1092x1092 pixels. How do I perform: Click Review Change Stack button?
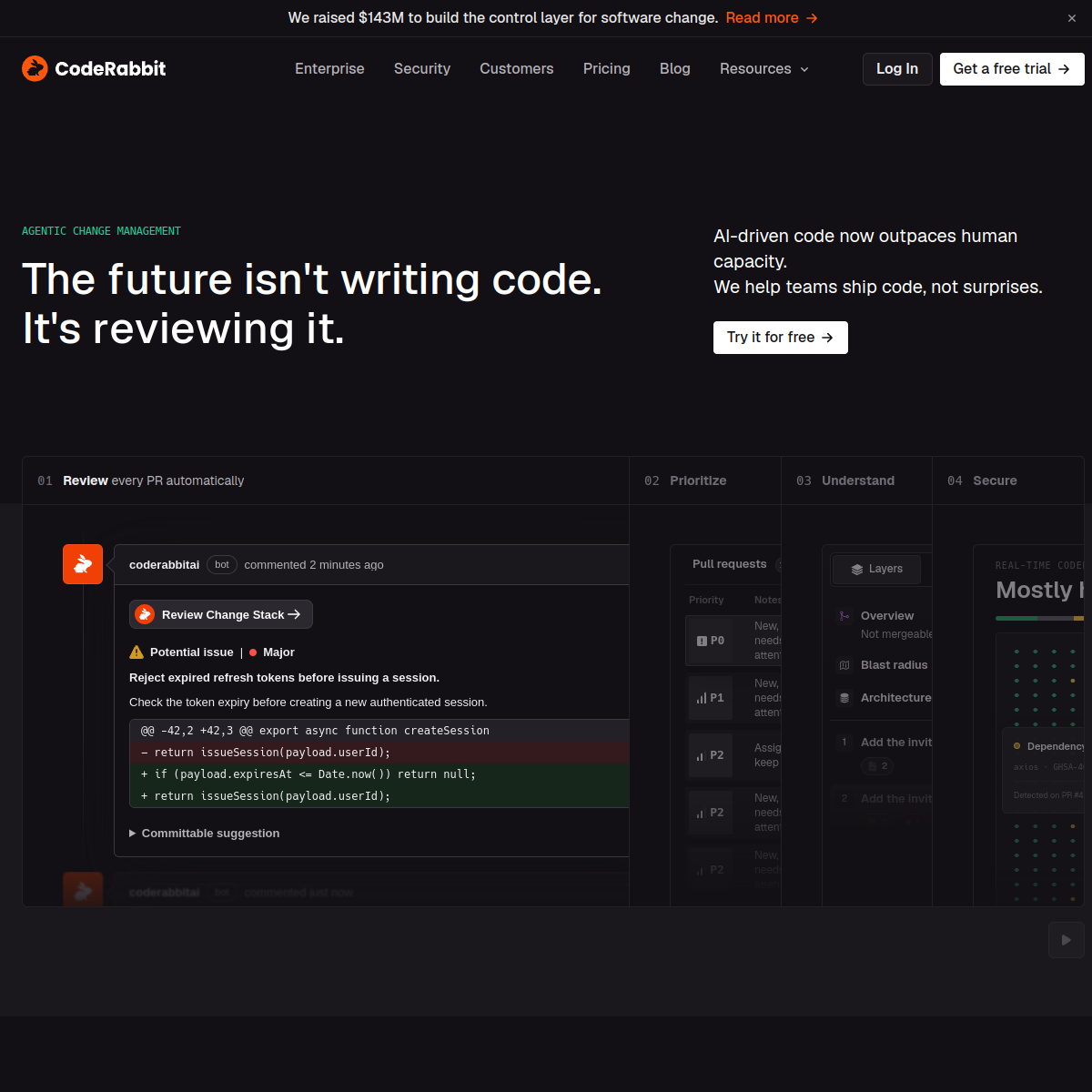(221, 614)
